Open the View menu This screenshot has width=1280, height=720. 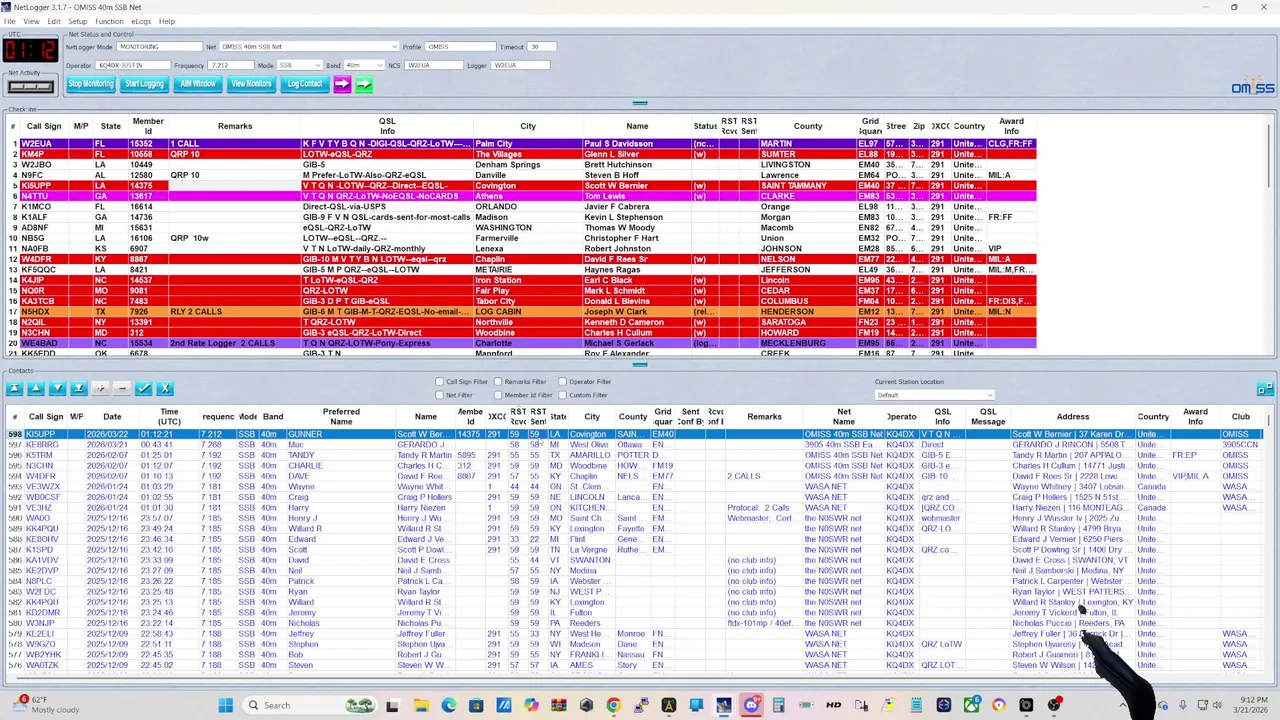coord(32,21)
